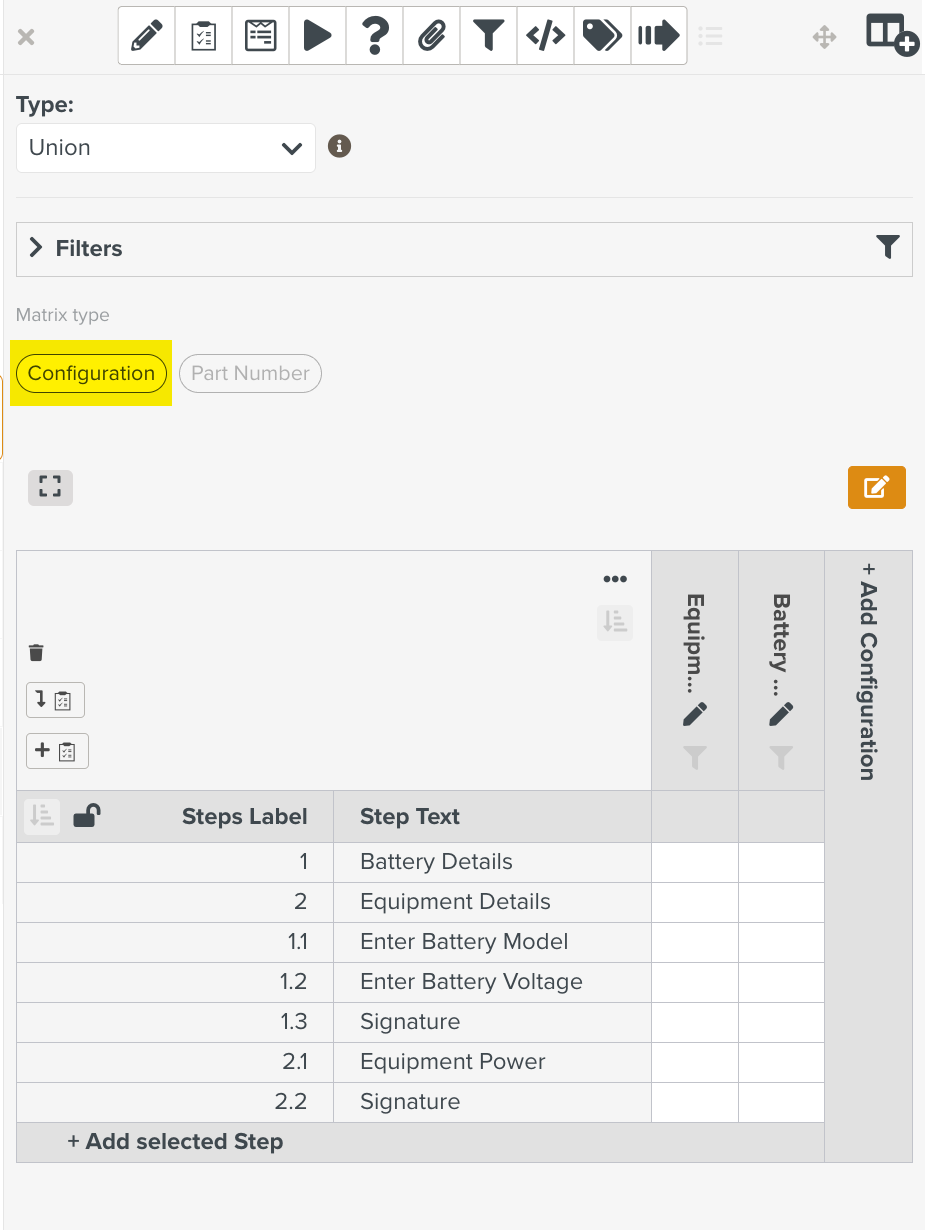Image resolution: width=926 pixels, height=1230 pixels.
Task: Click the trash delete icon
Action: coord(36,653)
